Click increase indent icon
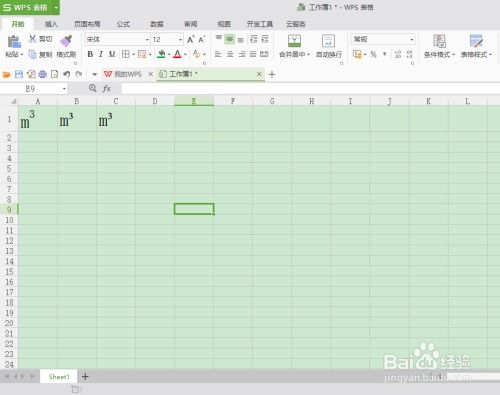 click(x=265, y=39)
